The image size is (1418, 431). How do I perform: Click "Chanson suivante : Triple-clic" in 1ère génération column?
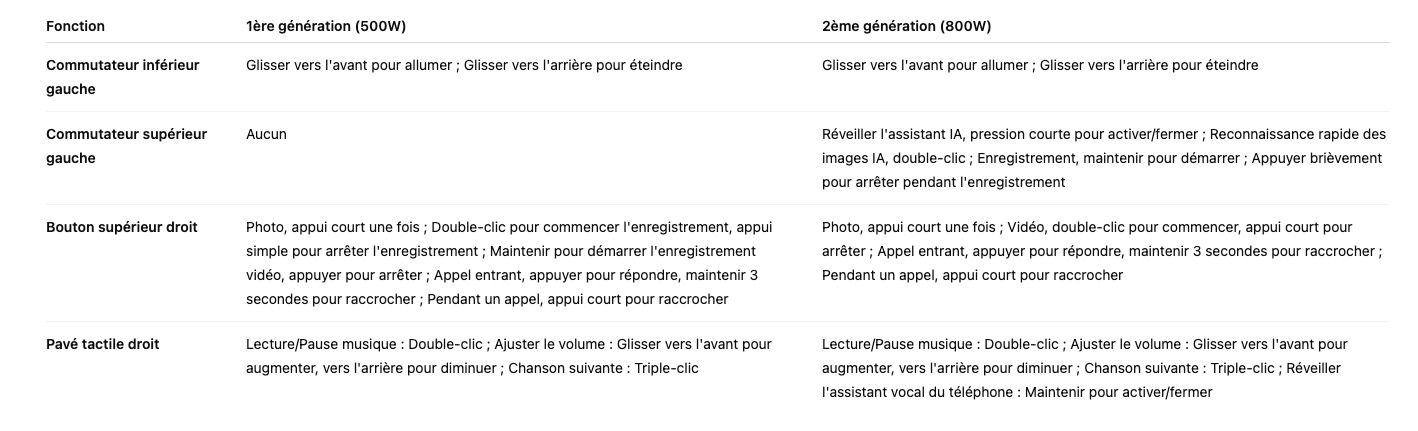(603, 368)
